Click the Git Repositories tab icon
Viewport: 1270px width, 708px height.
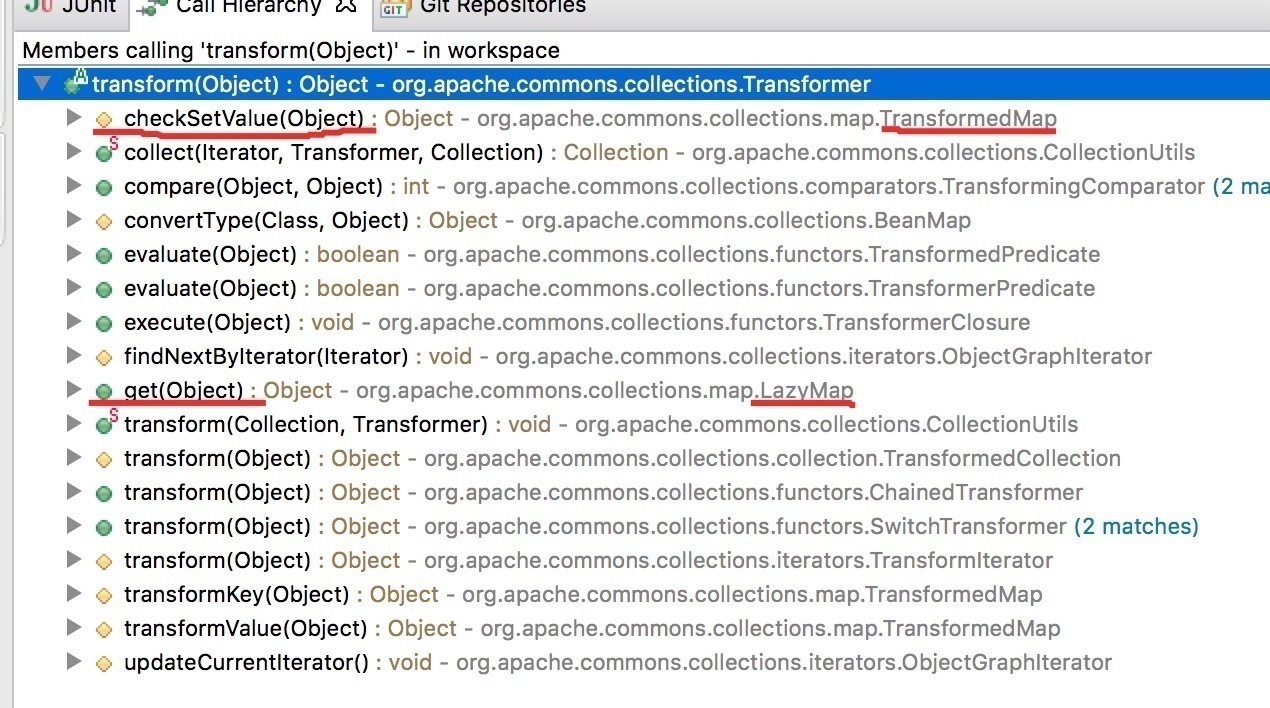pos(394,8)
